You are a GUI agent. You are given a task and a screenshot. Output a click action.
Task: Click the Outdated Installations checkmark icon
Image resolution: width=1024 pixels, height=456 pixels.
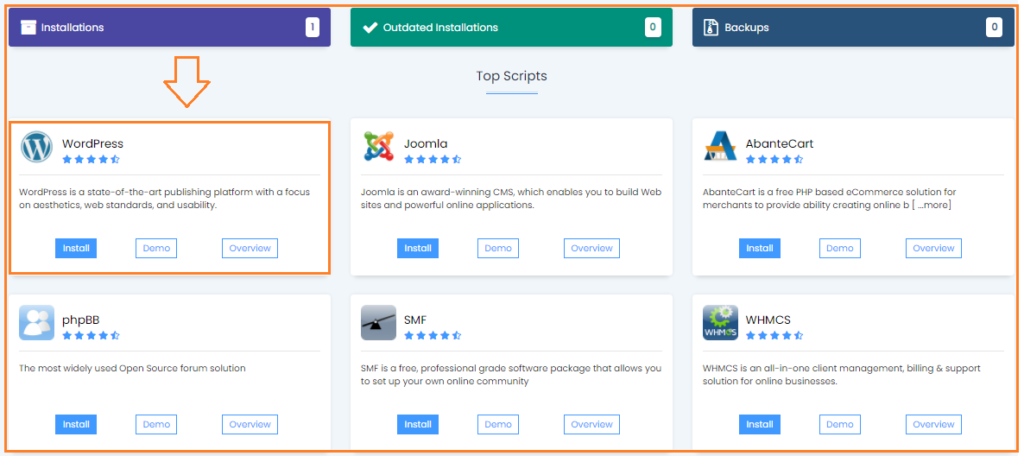click(x=370, y=27)
